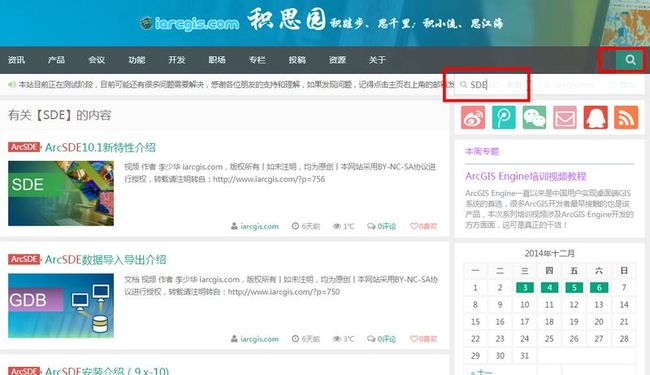The image size is (650, 375).
Task: Select calendar date 4
Action: coord(549,288)
